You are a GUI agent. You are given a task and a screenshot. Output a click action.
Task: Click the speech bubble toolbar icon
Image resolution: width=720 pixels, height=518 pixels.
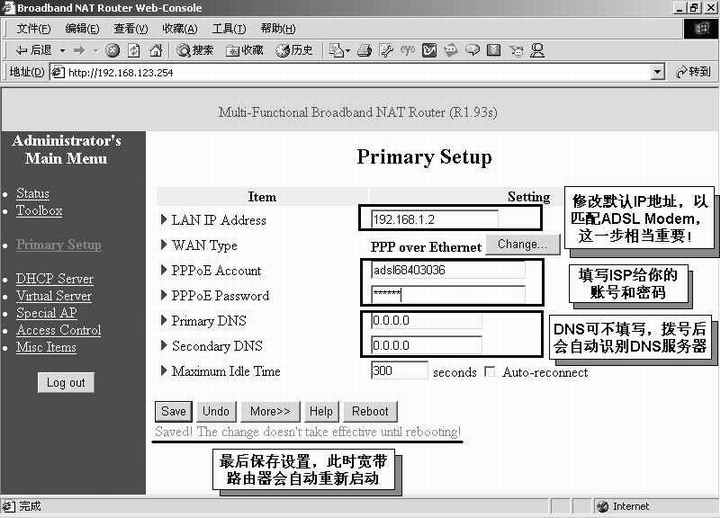tap(472, 50)
